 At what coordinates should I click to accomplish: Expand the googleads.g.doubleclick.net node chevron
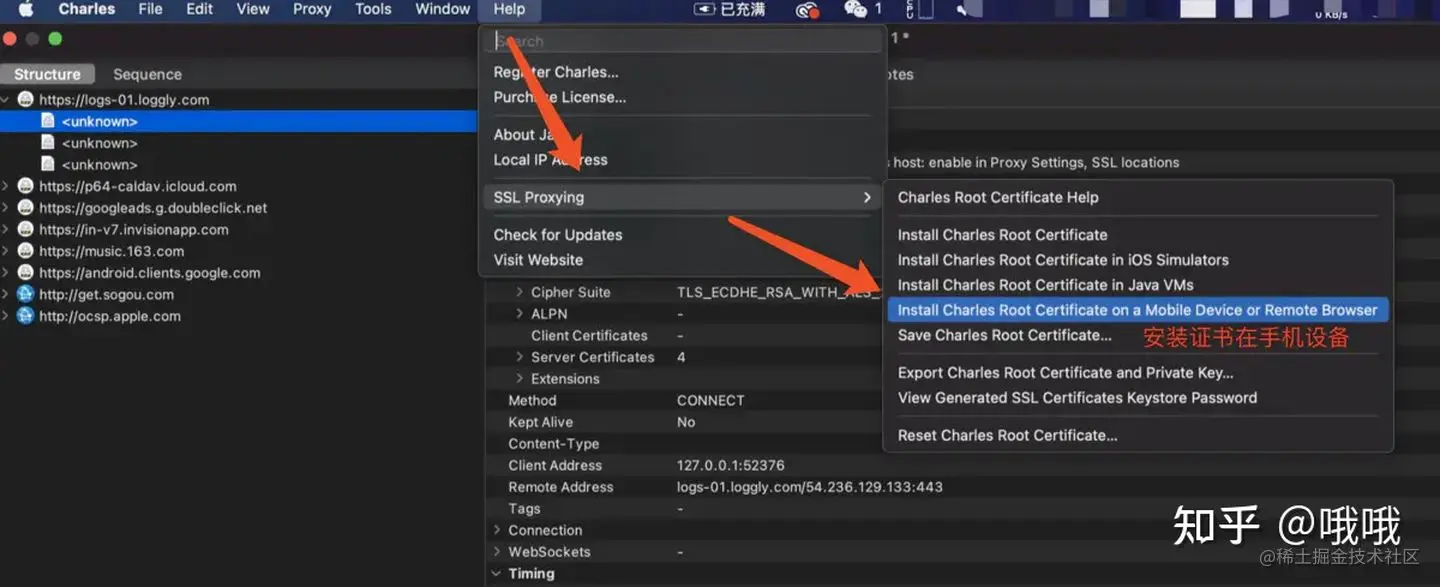(6, 208)
